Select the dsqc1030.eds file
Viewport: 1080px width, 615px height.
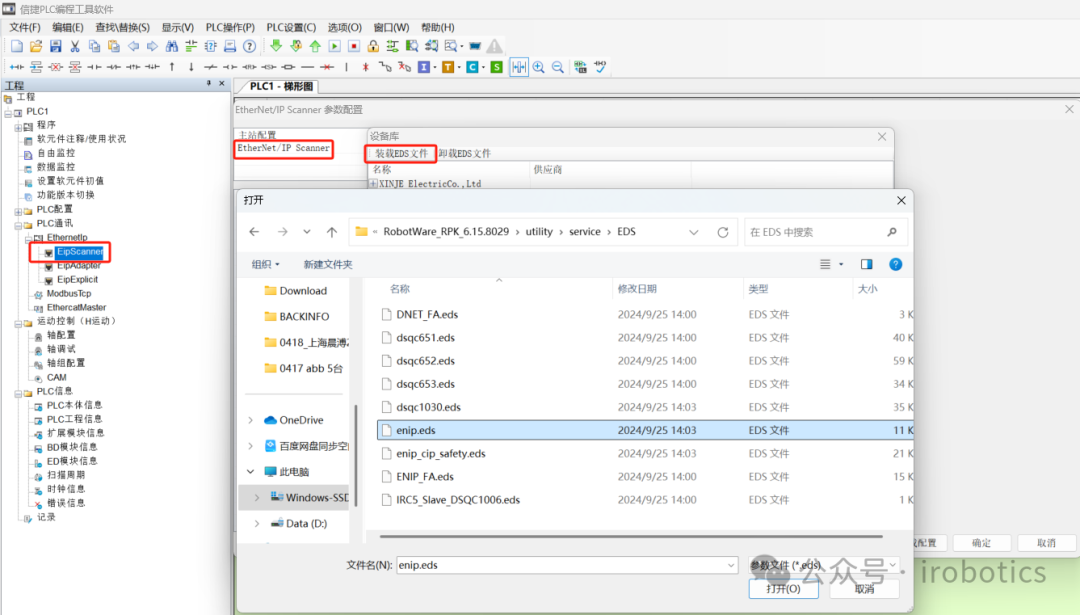click(x=428, y=407)
